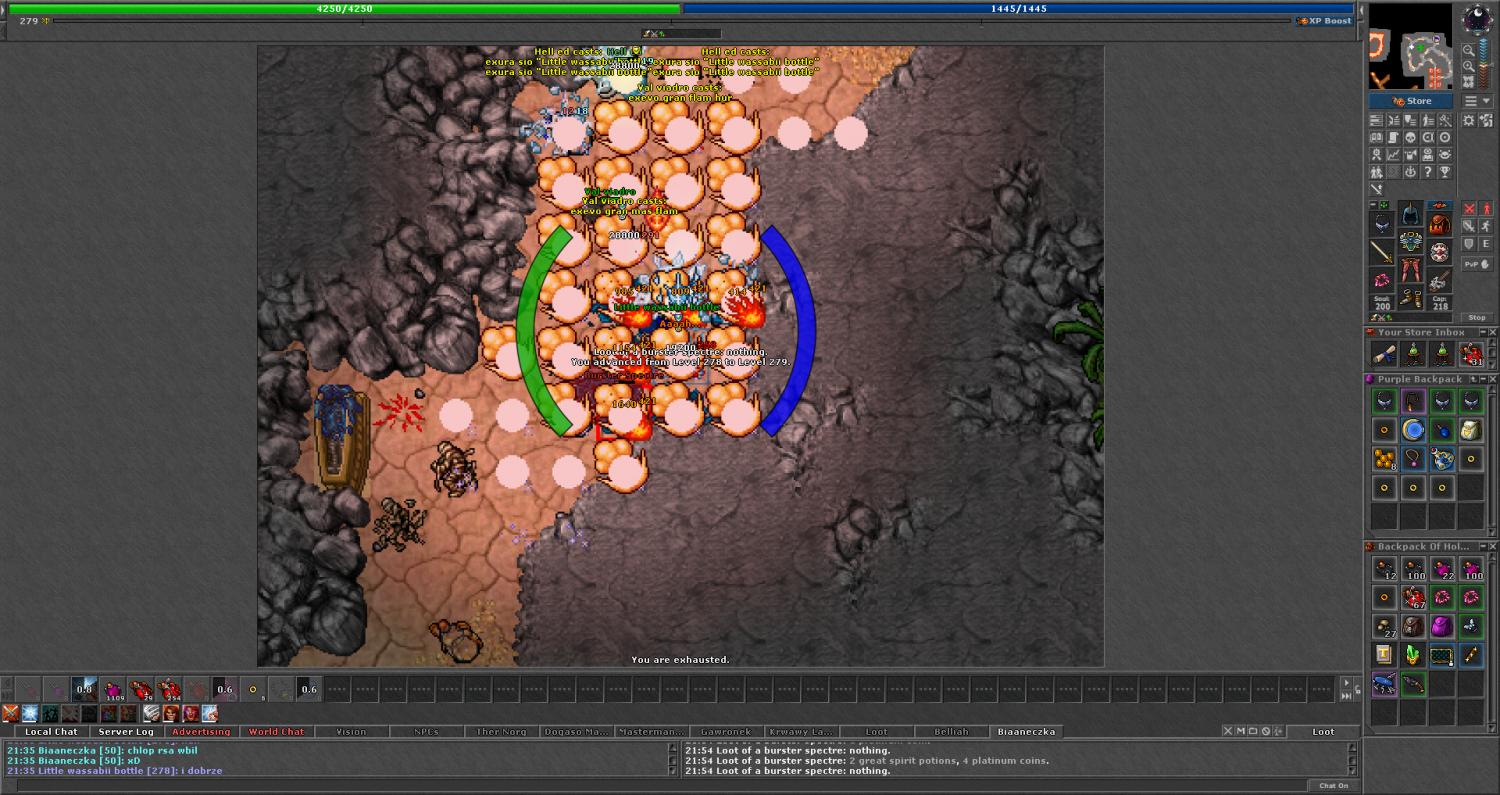1500x795 pixels.
Task: Use action bar rune with count 254
Action: [169, 689]
